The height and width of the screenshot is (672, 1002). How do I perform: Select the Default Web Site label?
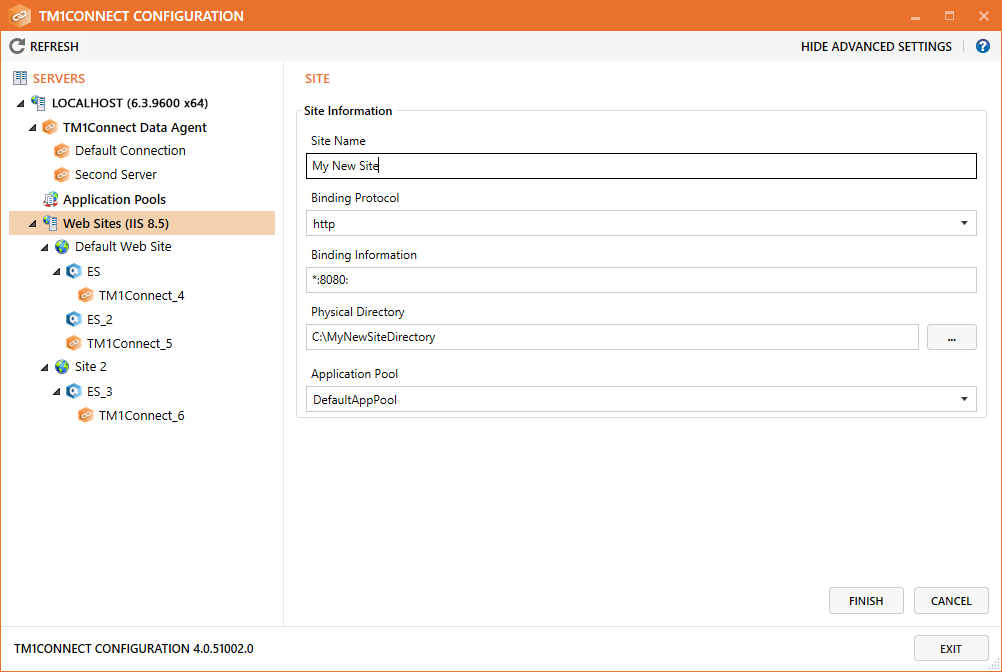(123, 247)
